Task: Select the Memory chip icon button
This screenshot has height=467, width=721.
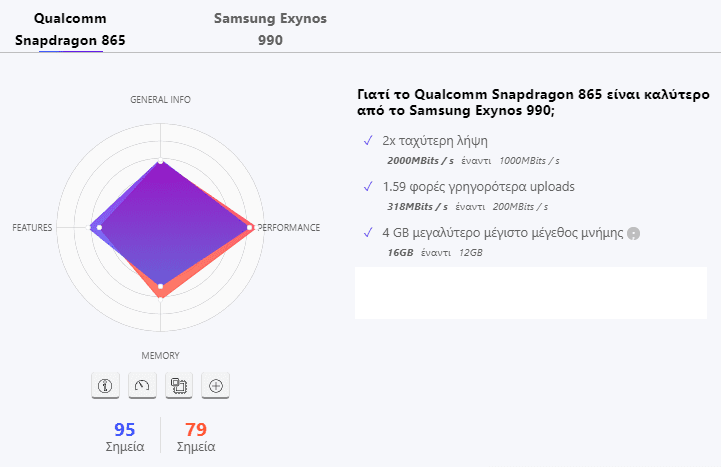Action: (x=179, y=385)
